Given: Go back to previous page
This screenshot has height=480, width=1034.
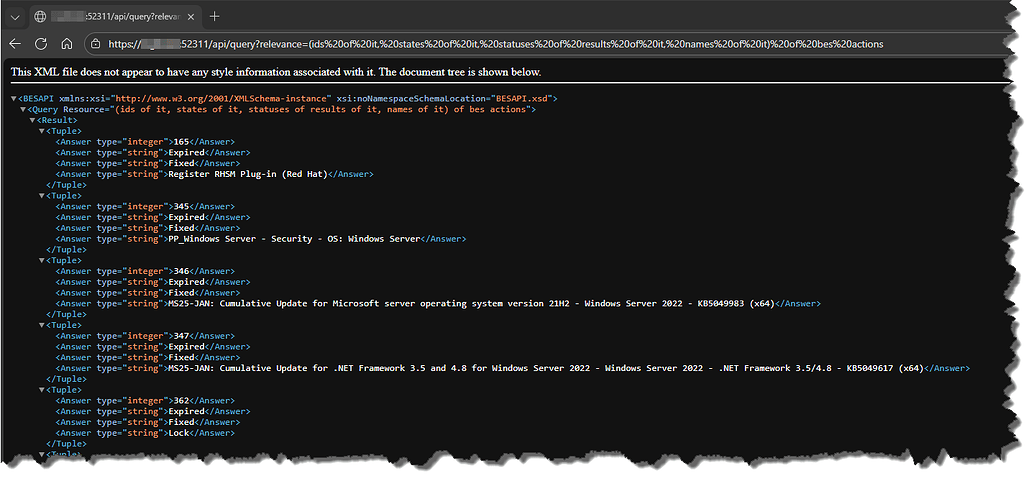Looking at the screenshot, I should [15, 44].
